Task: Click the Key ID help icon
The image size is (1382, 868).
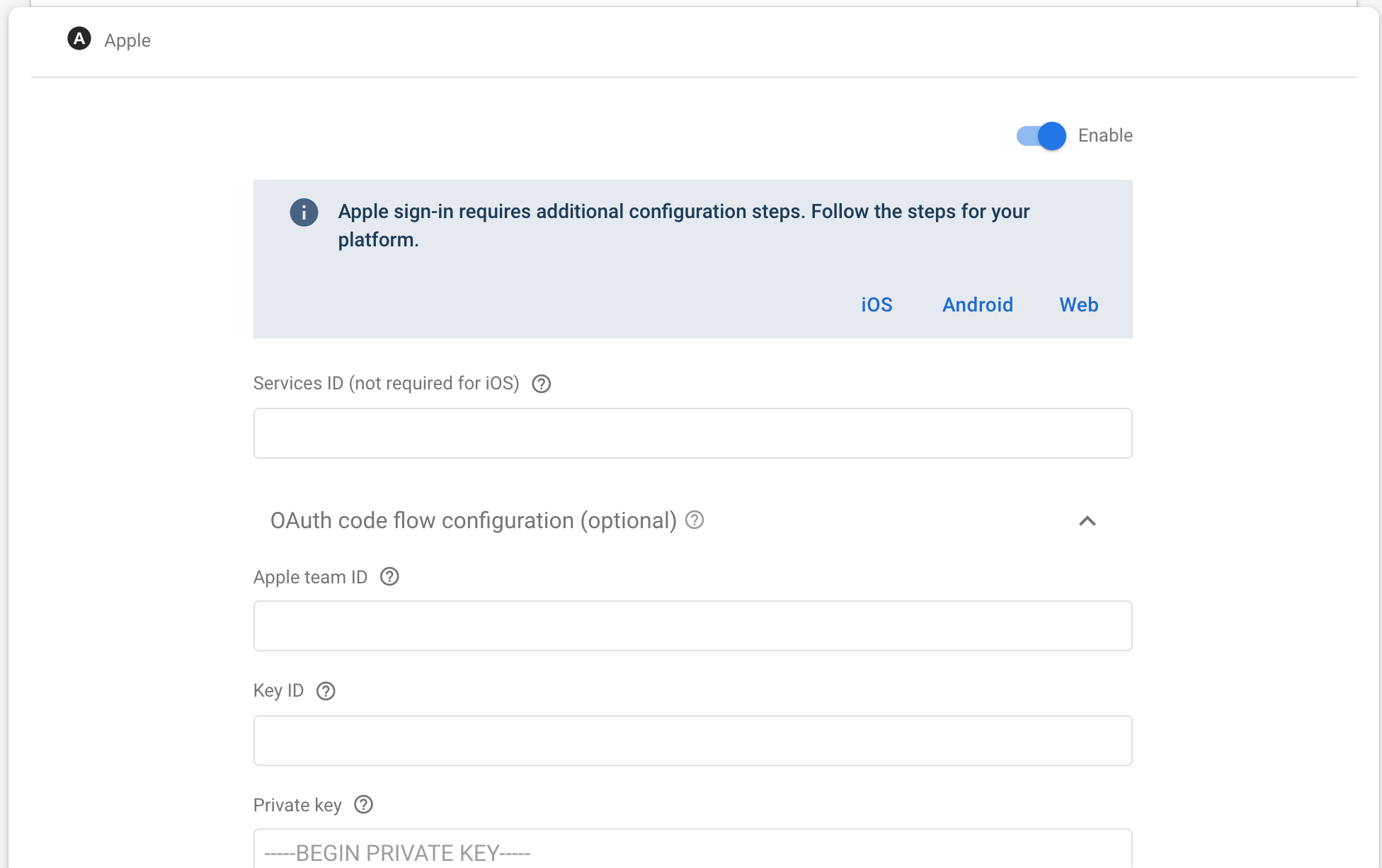Action: coord(326,691)
